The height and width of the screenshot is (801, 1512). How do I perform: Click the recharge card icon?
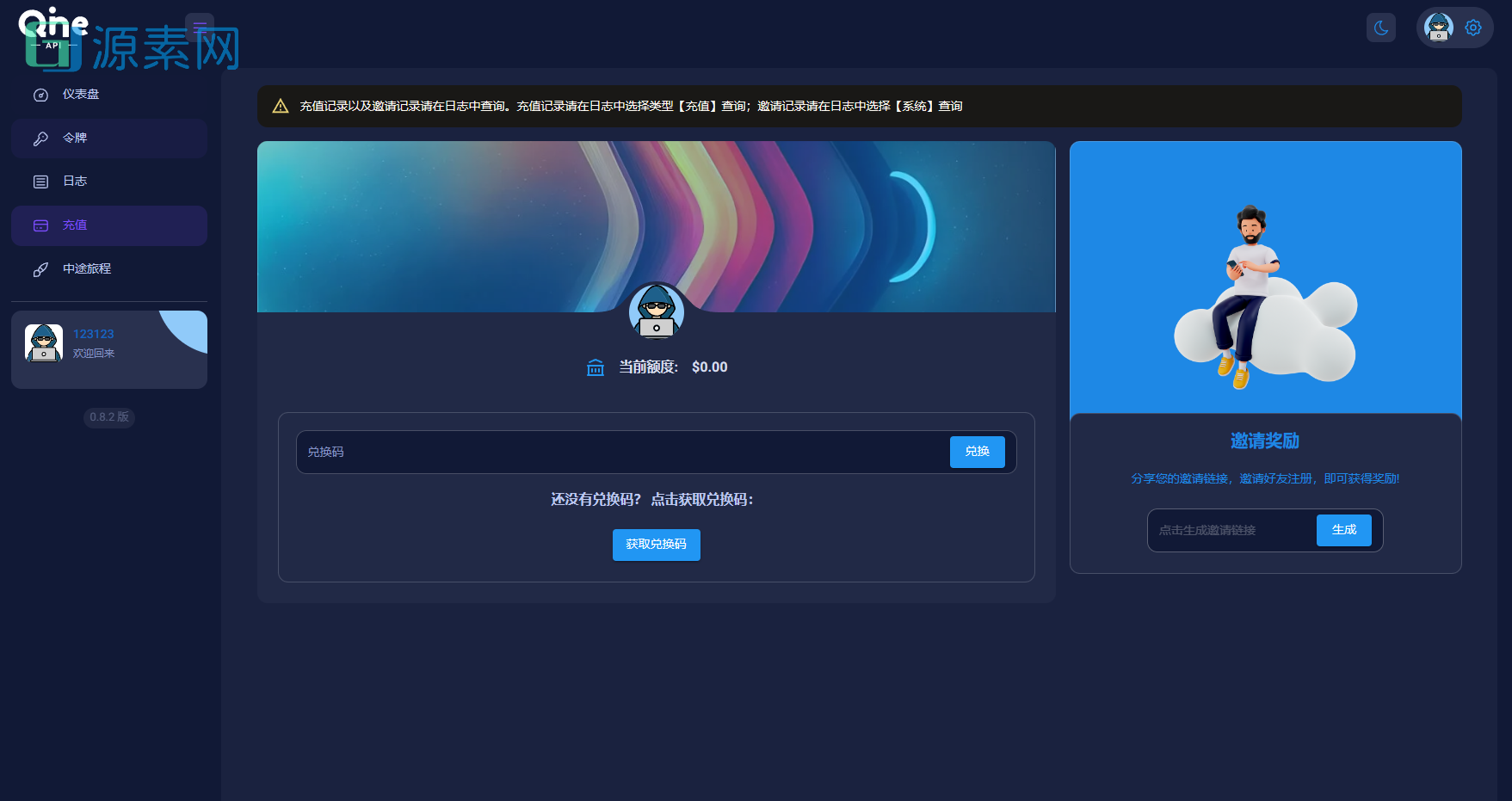(x=40, y=225)
